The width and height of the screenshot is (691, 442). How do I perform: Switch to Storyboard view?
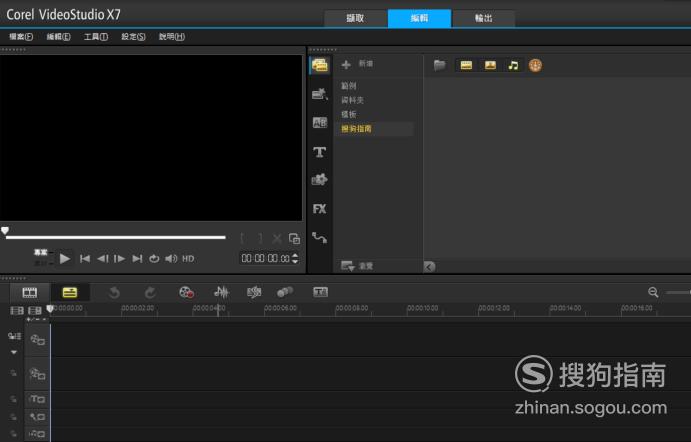[x=30, y=292]
